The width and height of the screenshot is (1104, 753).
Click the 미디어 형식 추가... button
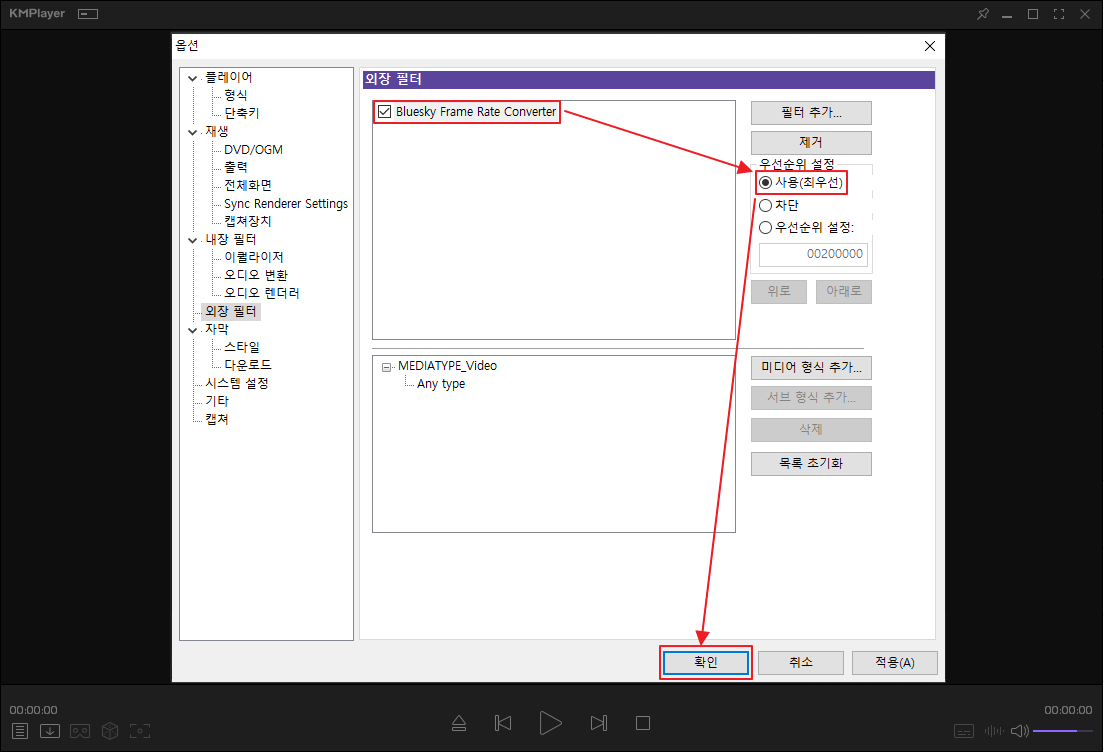[811, 368]
